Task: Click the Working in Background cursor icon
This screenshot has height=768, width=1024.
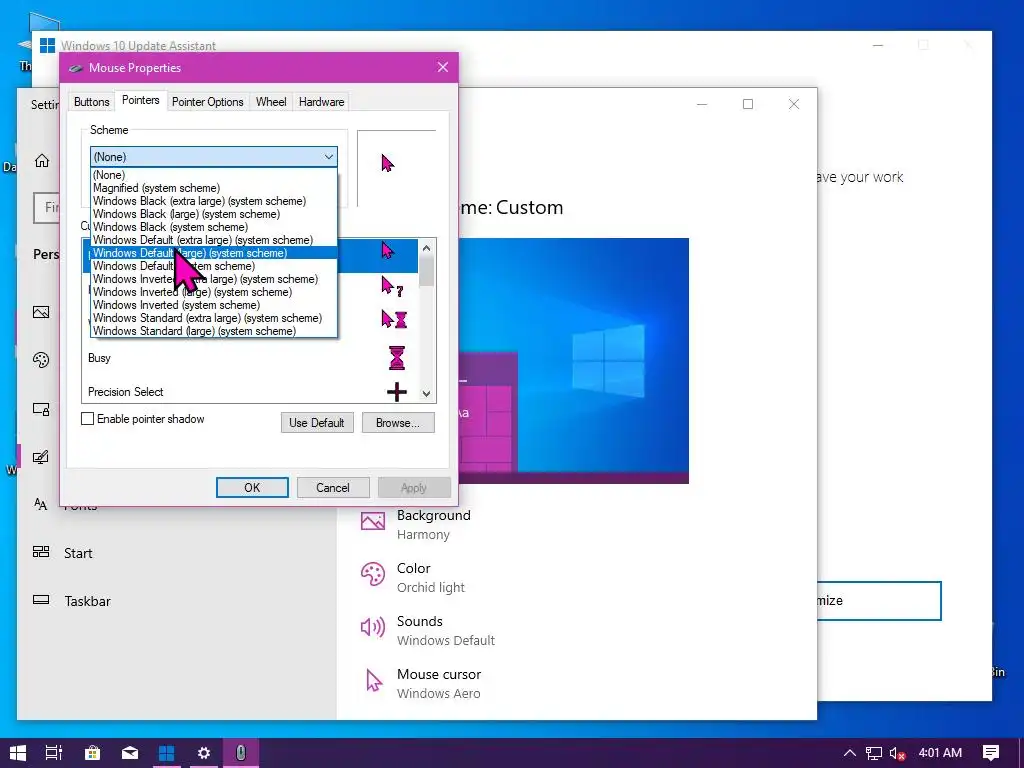Action: pyautogui.click(x=394, y=319)
